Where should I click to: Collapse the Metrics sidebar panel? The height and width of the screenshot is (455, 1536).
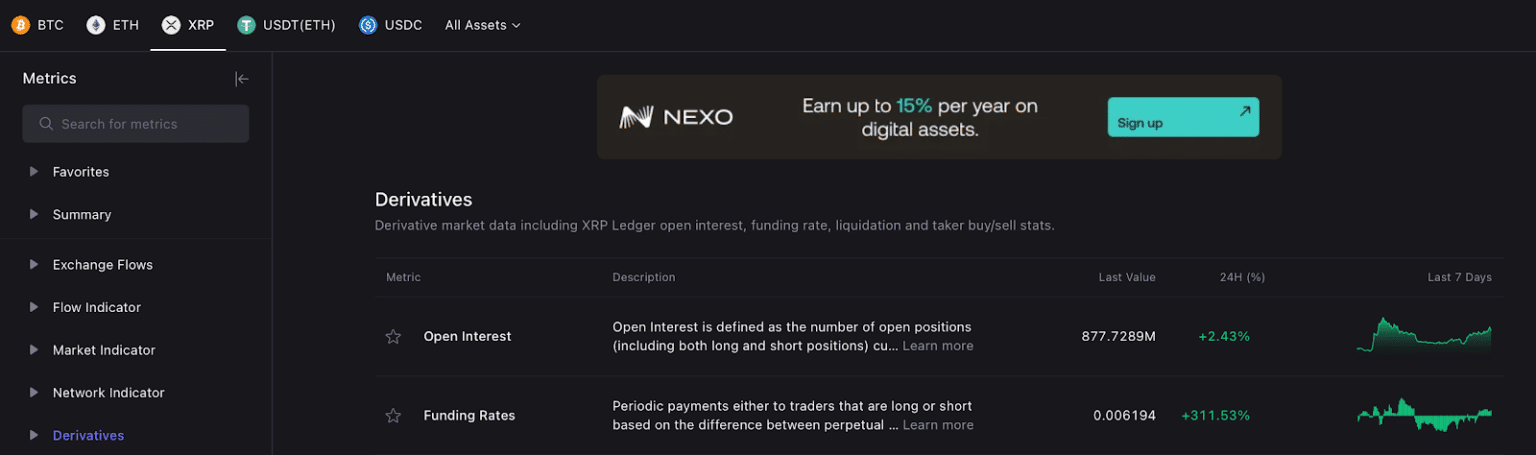click(x=241, y=79)
